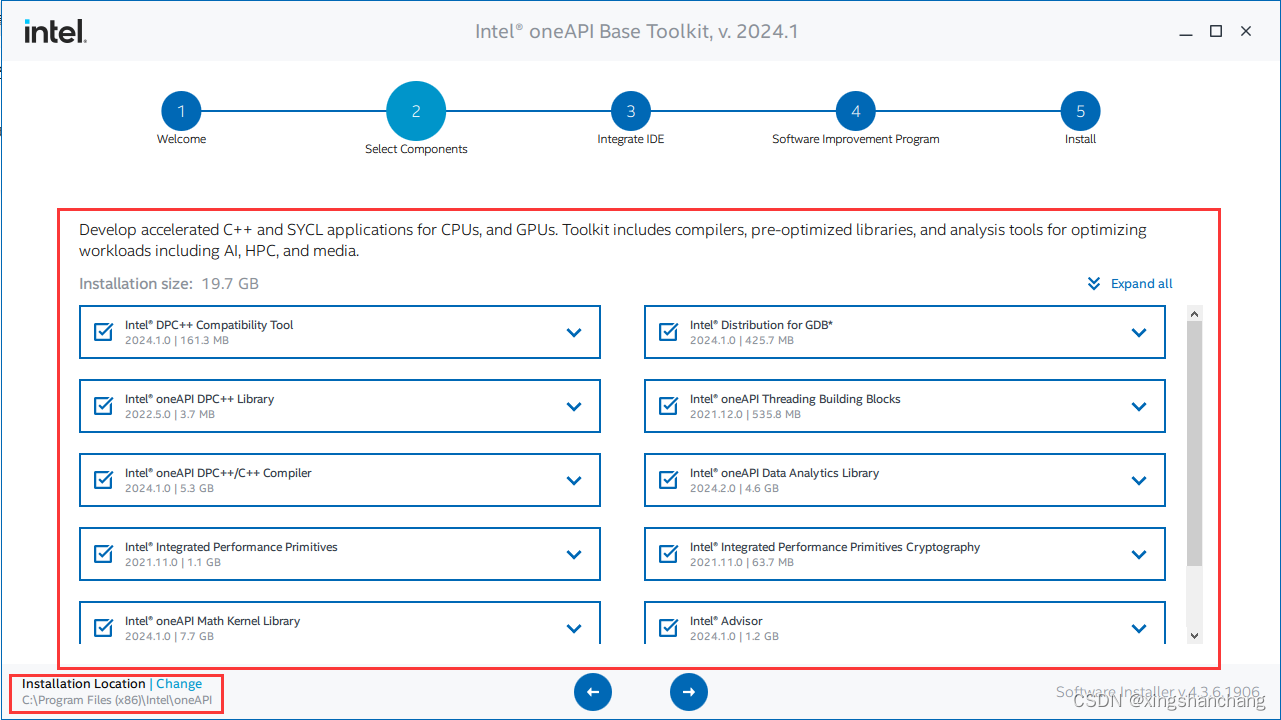Click Change installation location link

(179, 684)
